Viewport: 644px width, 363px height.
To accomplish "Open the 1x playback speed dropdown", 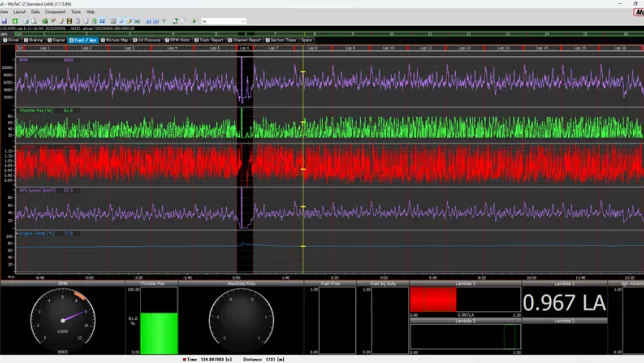I will (x=223, y=21).
